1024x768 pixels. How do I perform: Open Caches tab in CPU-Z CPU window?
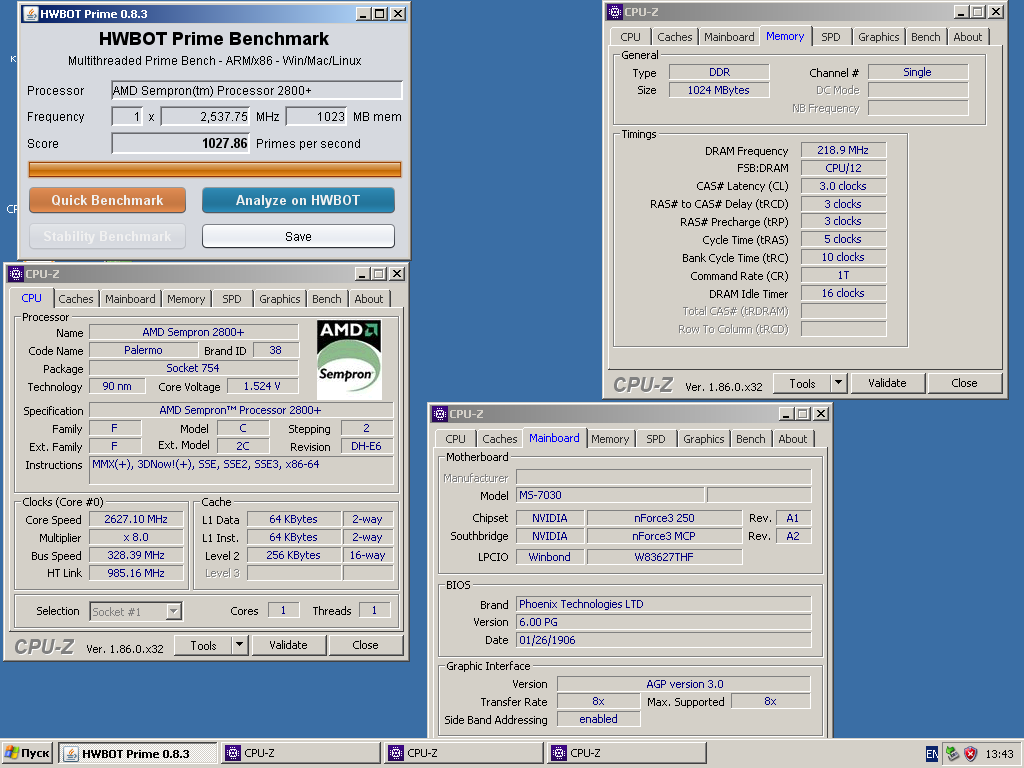[x=76, y=298]
